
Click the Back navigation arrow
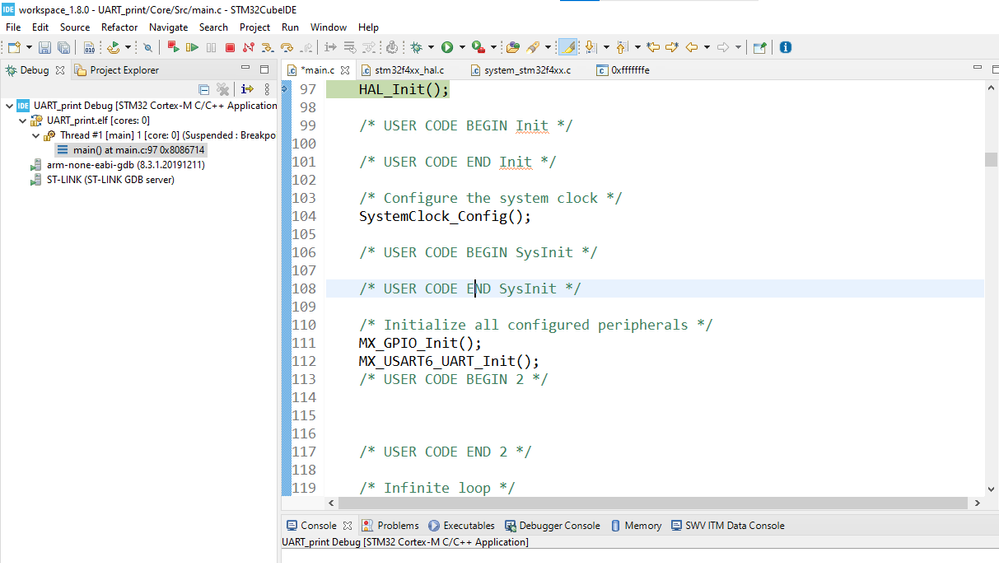pyautogui.click(x=692, y=47)
